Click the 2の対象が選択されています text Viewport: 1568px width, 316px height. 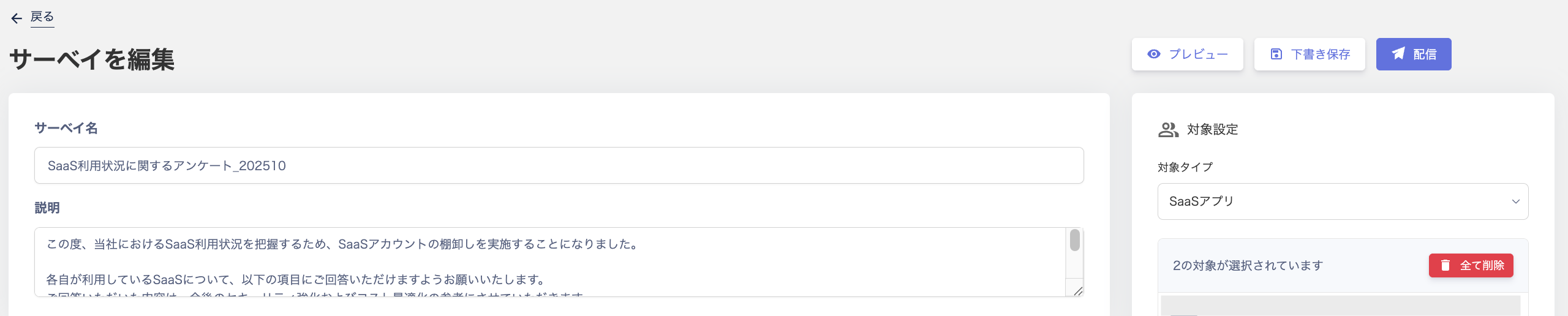click(1248, 266)
